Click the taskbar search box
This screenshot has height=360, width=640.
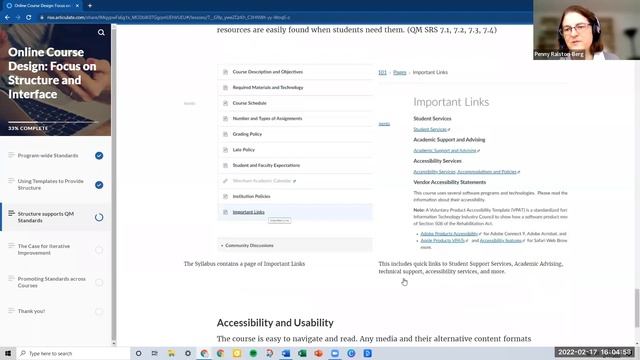tap(73, 353)
